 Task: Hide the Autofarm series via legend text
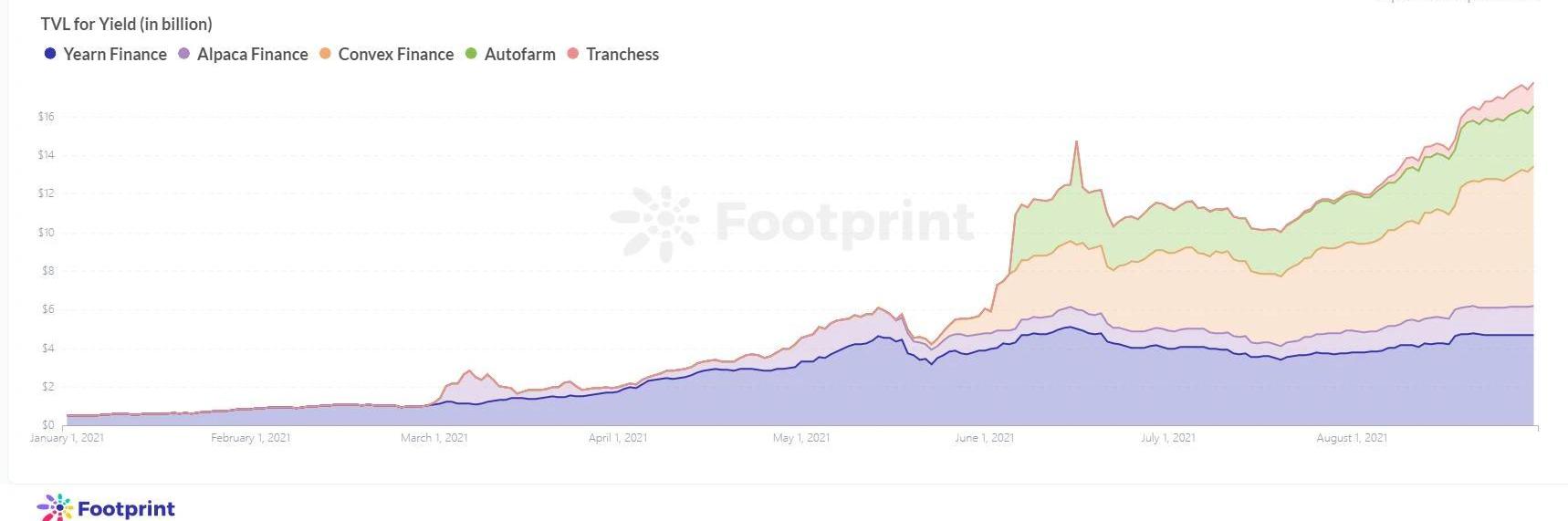click(519, 55)
